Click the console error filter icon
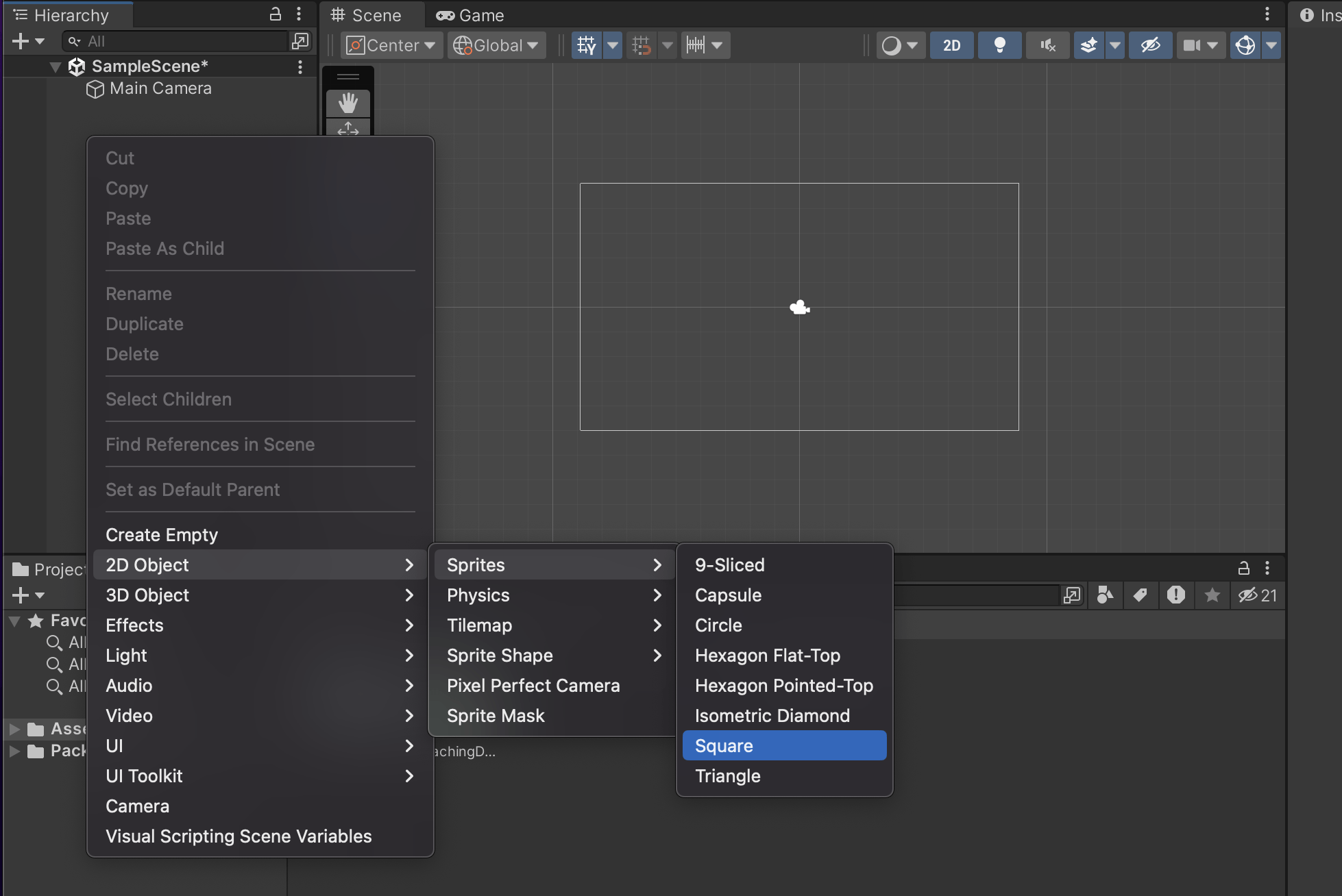 pos(1176,595)
